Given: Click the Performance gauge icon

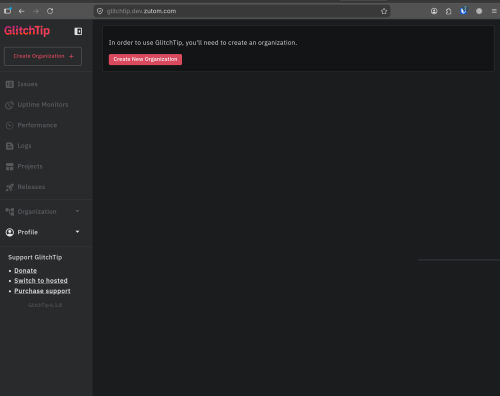Looking at the screenshot, I should 10,125.
